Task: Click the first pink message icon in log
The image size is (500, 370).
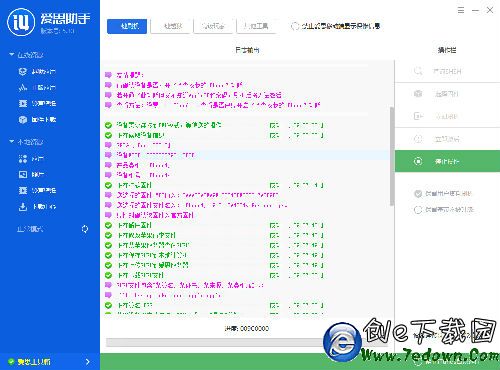Action: point(108,75)
